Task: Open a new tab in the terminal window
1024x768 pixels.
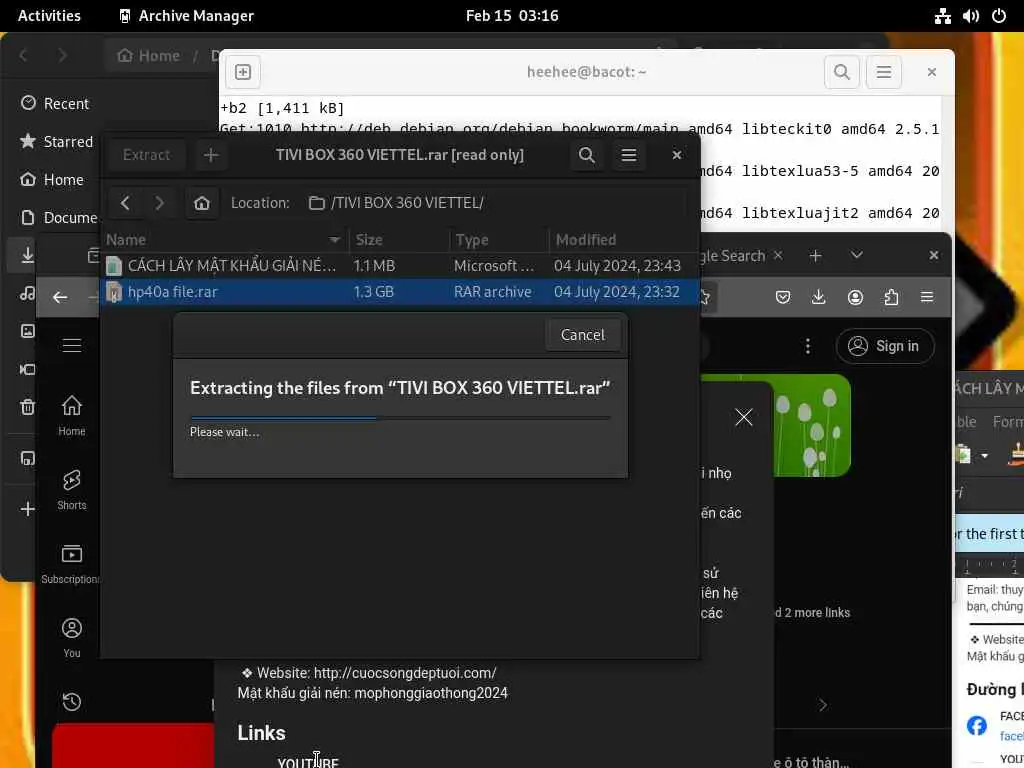Action: (x=243, y=72)
